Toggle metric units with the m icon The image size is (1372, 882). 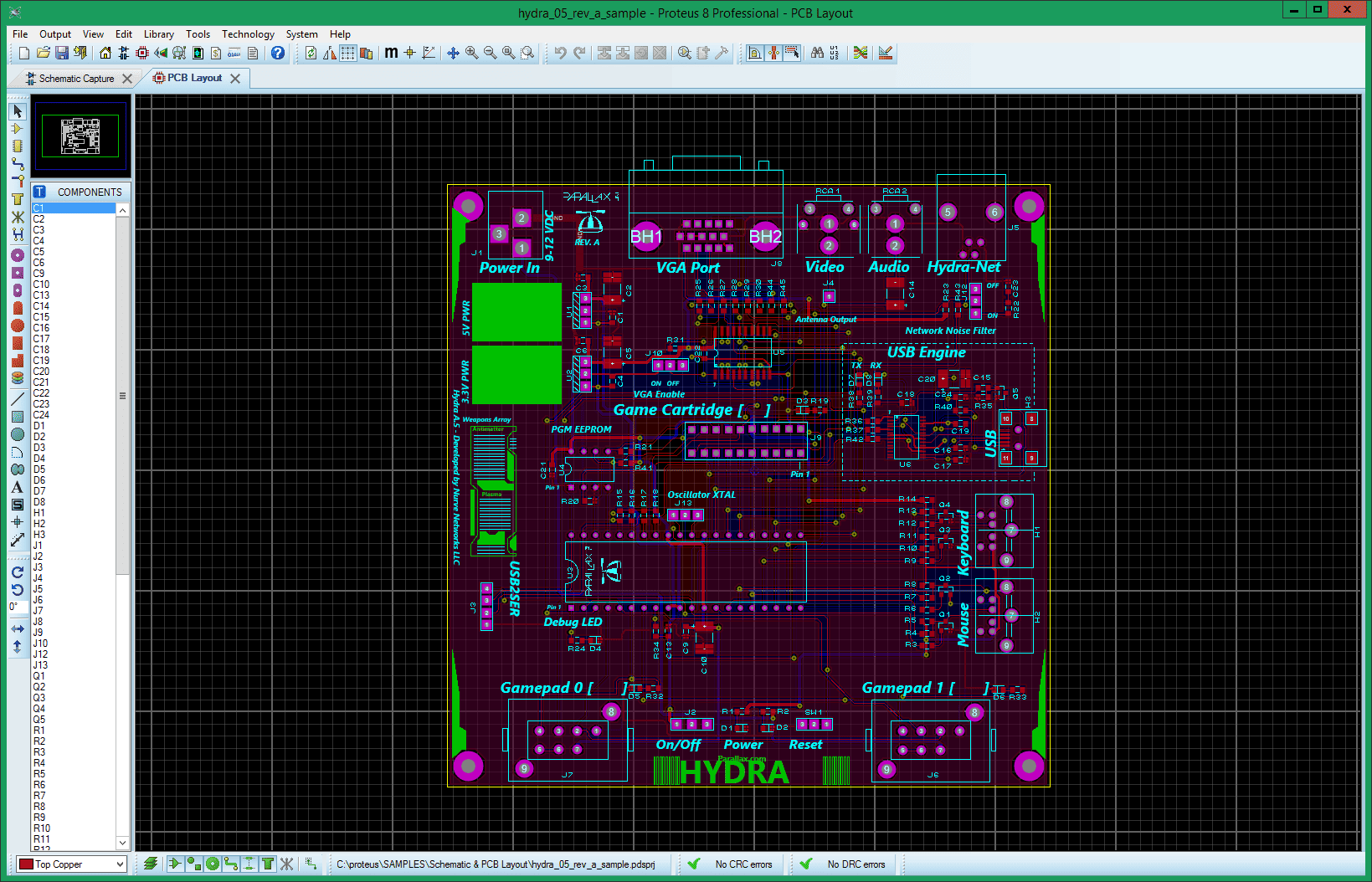click(x=391, y=53)
